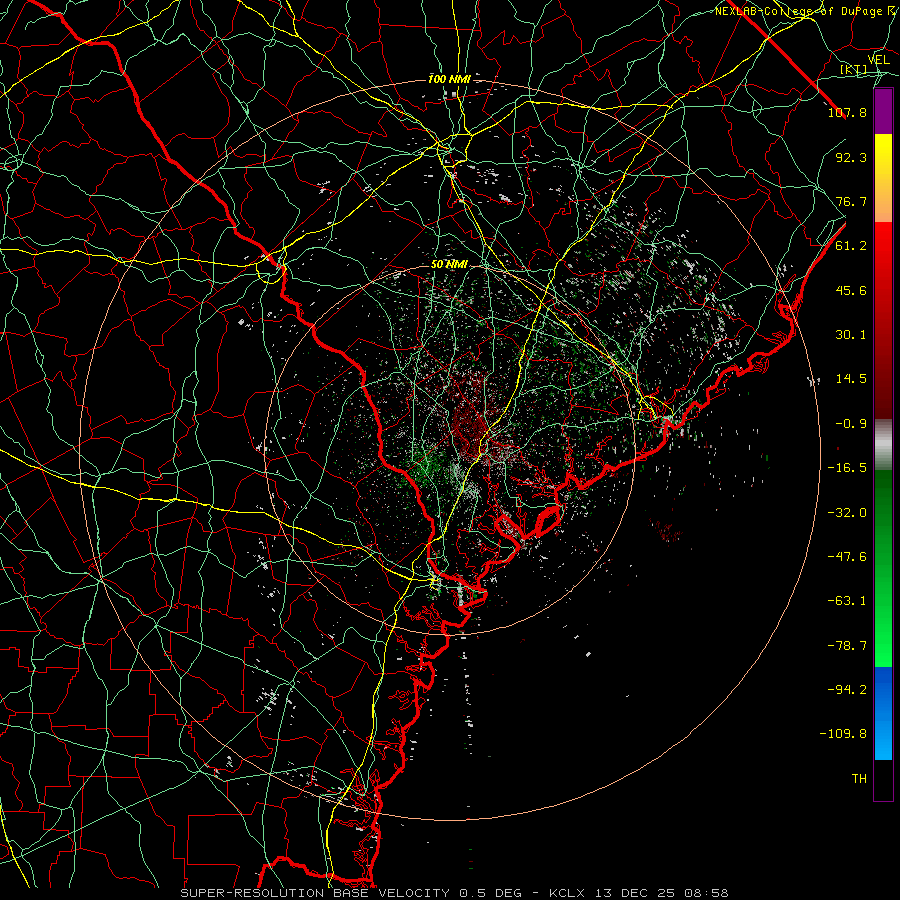
Task: Click the 14.5 legend value
Action: (x=851, y=379)
